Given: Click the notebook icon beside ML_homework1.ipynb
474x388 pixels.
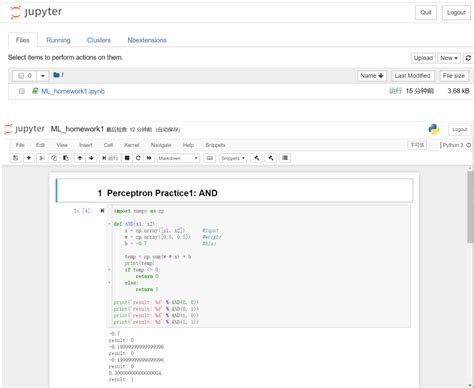Looking at the screenshot, I should pos(35,91).
